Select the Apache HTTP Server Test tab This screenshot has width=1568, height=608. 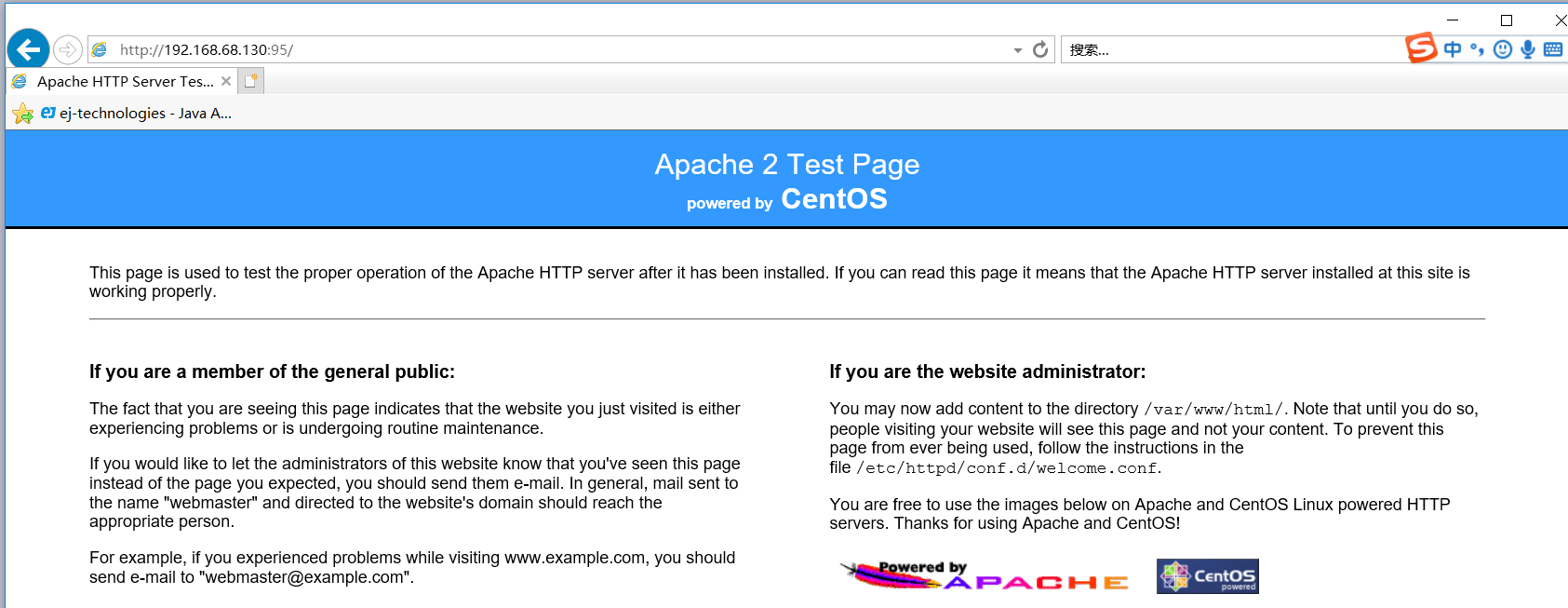121,81
